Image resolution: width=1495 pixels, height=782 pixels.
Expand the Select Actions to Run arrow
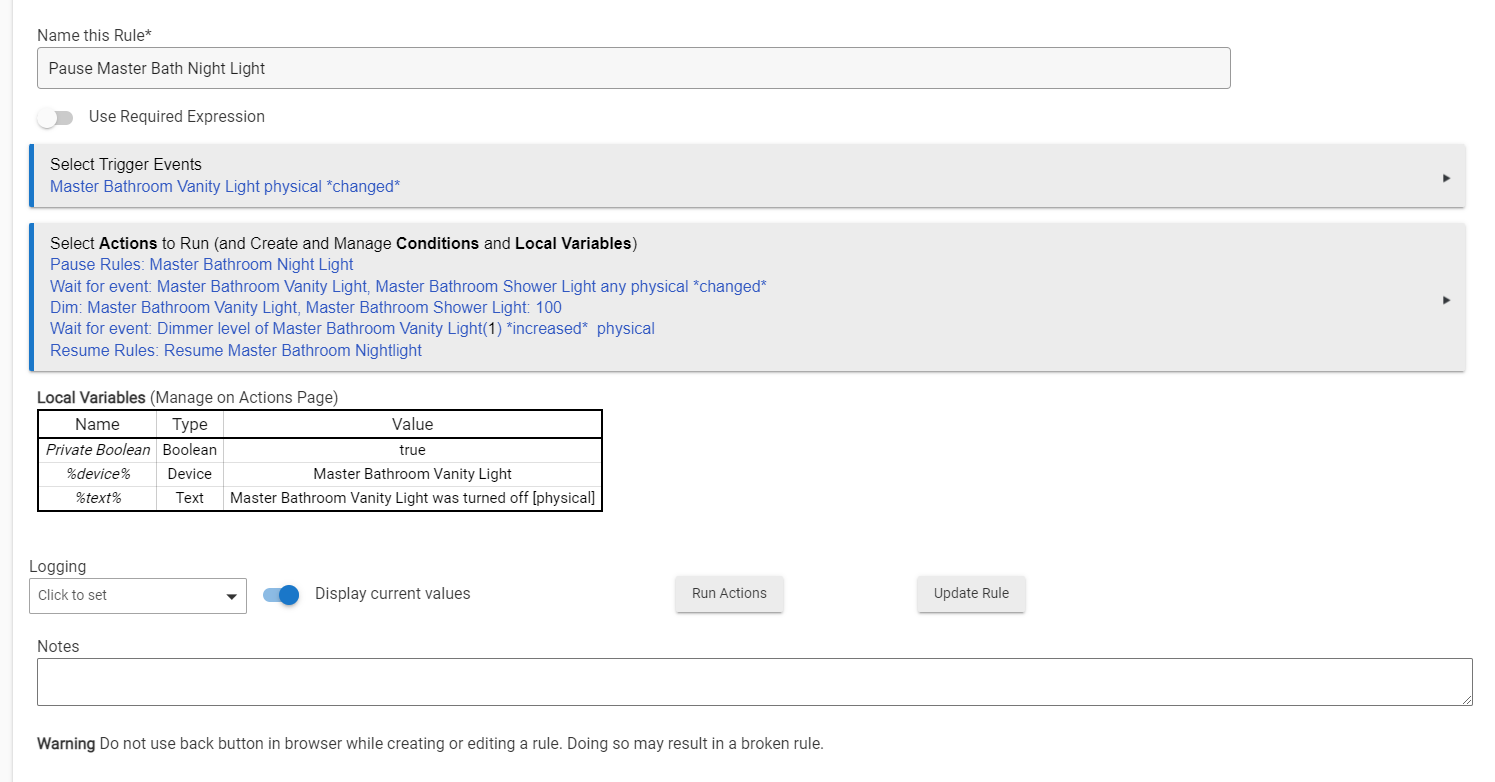1446,300
